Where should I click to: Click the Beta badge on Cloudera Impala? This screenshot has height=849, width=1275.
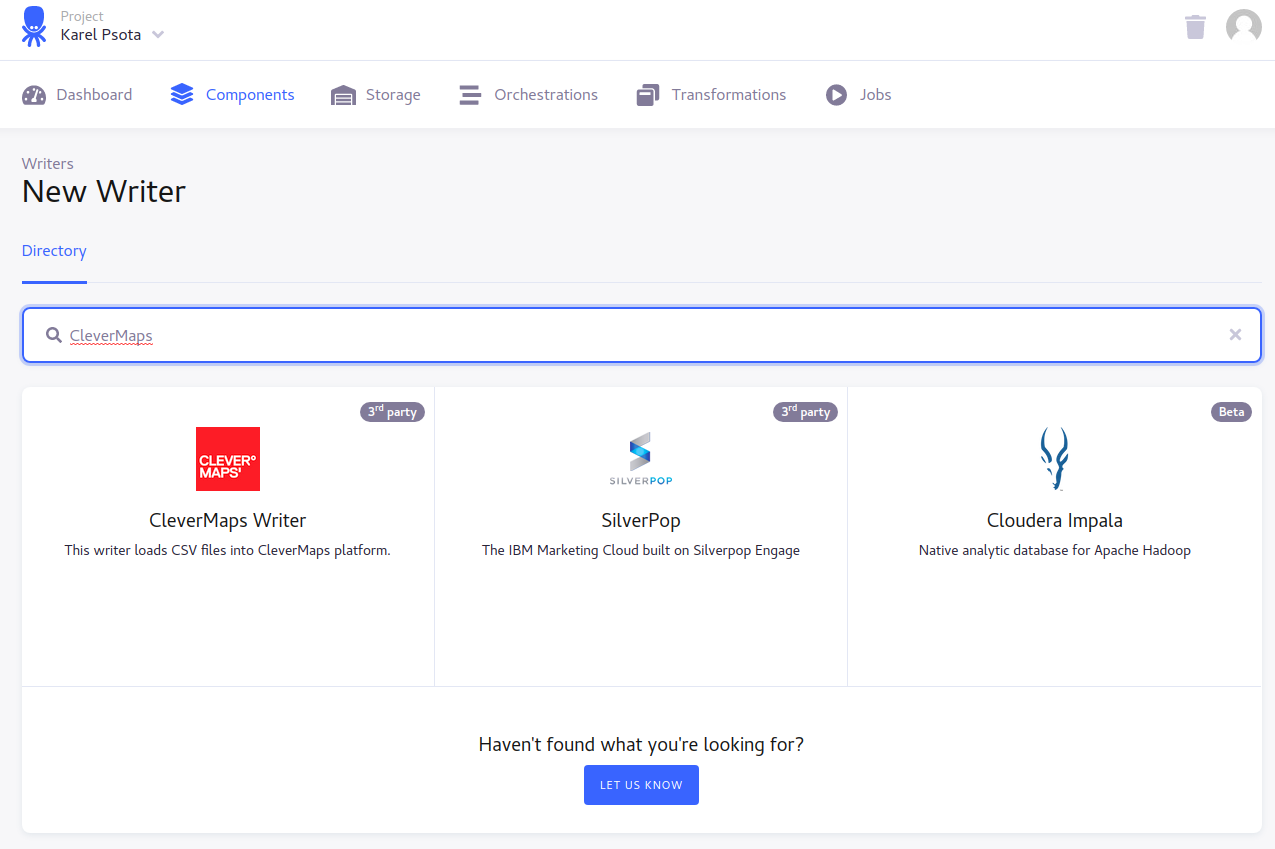1231,412
